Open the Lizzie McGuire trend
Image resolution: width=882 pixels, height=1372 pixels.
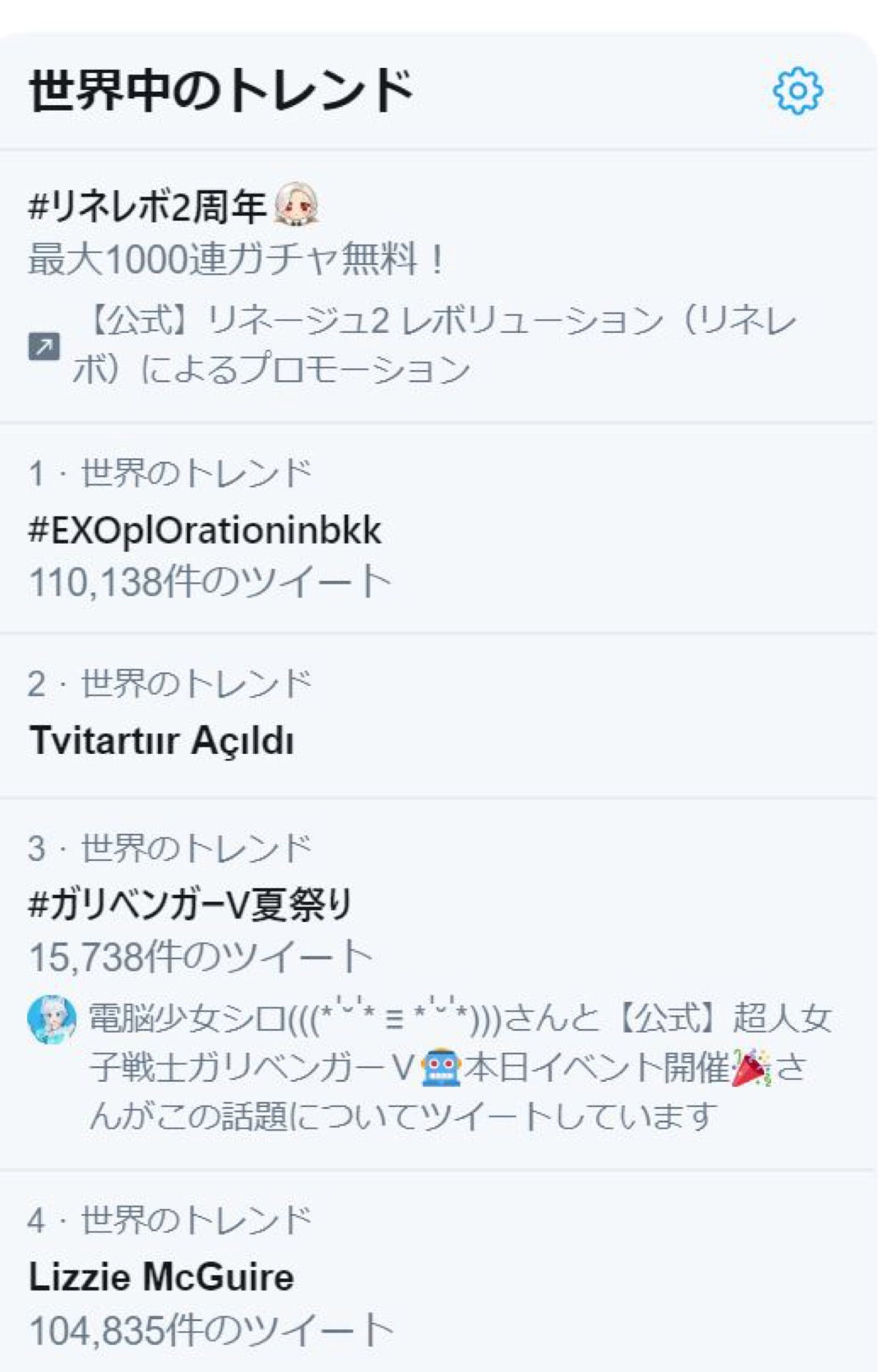pos(162,1278)
